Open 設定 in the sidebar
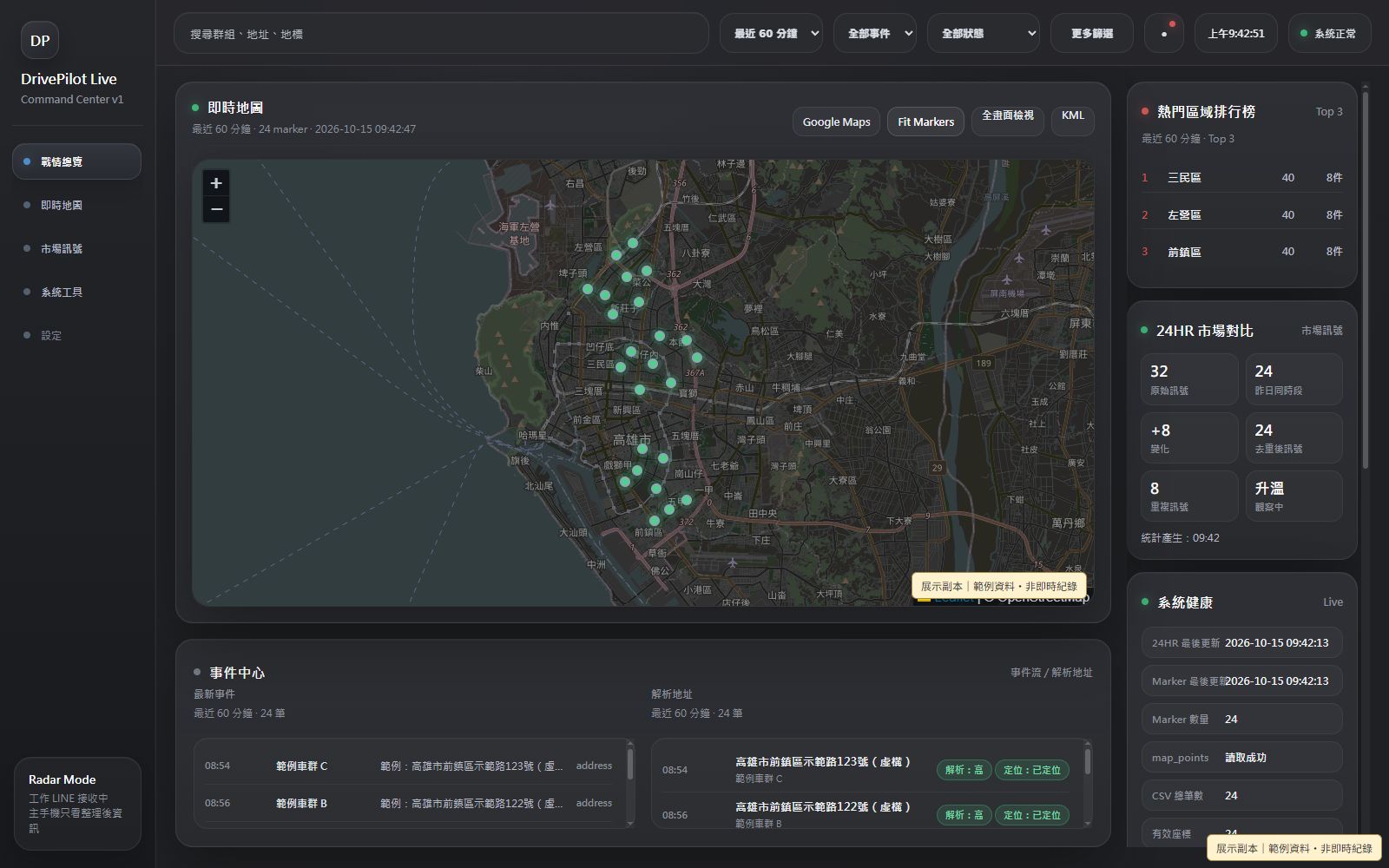 (76, 335)
